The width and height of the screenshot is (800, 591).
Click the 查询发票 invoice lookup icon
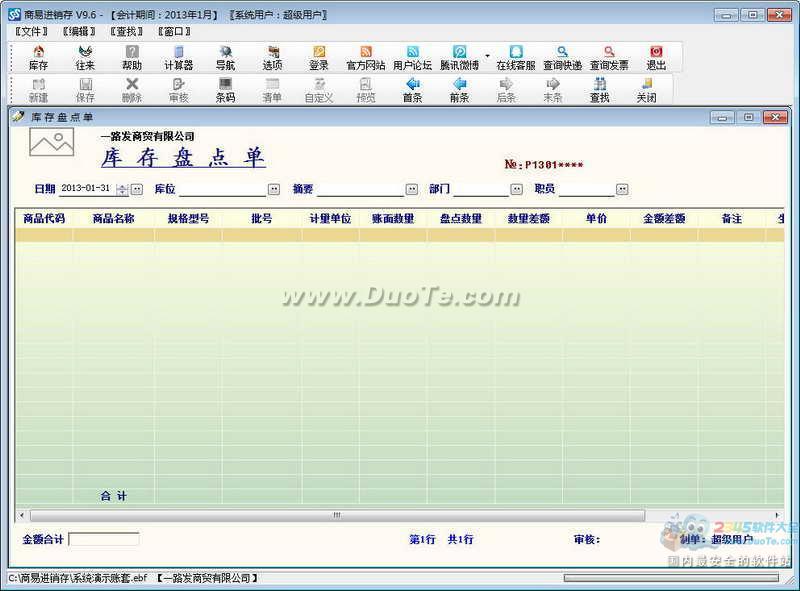(608, 57)
